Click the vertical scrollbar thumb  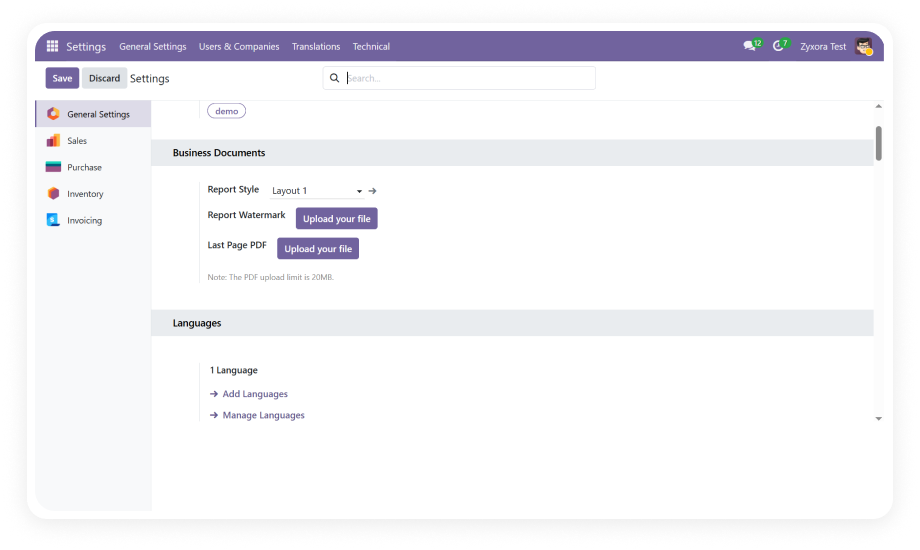pyautogui.click(x=878, y=143)
